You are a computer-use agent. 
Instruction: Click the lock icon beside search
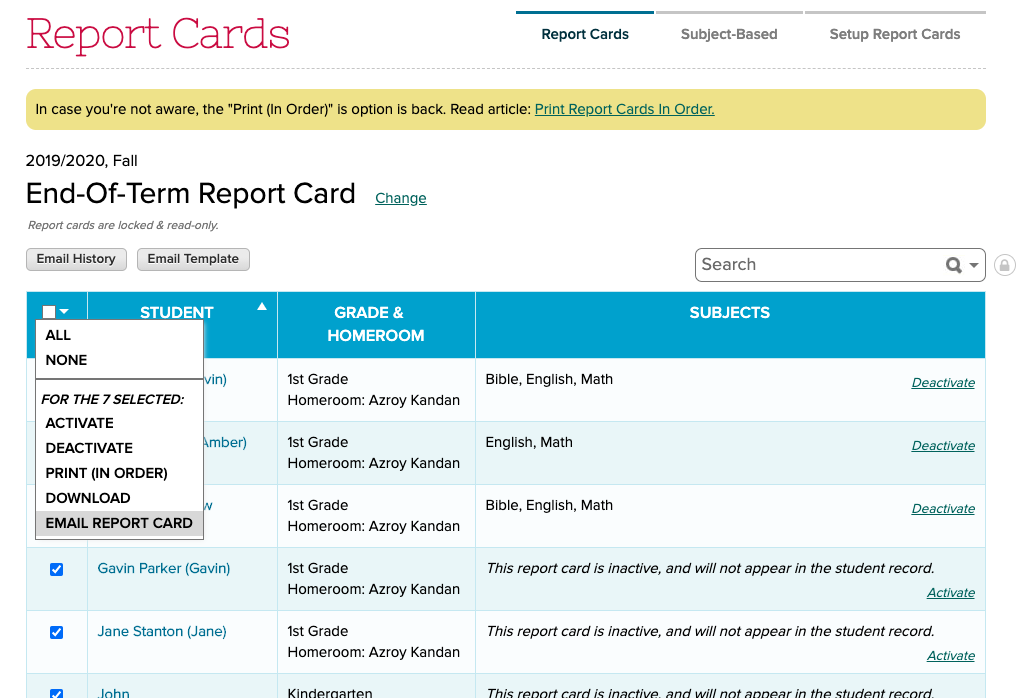[1004, 265]
